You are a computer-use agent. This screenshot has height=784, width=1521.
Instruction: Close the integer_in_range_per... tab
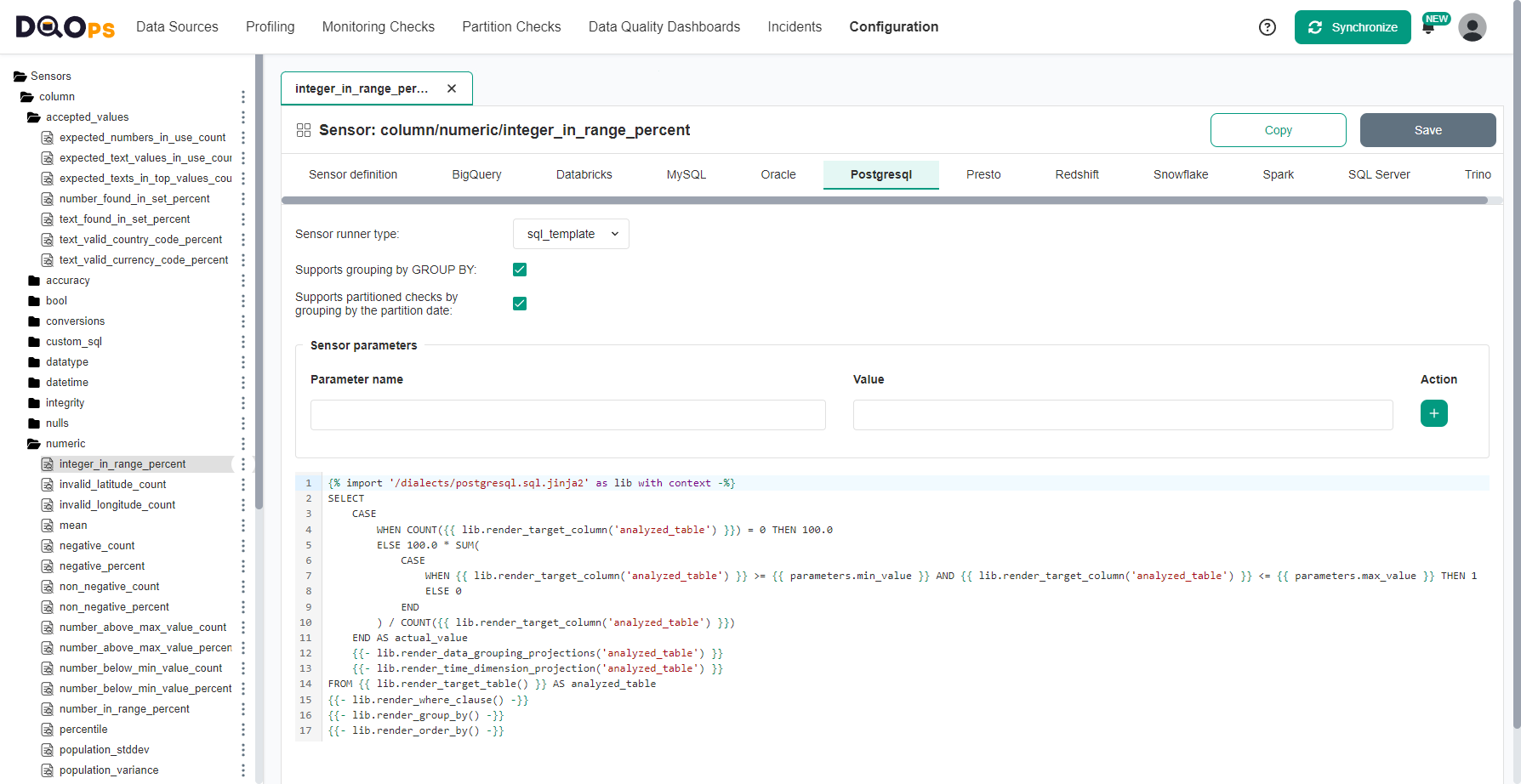[x=452, y=88]
